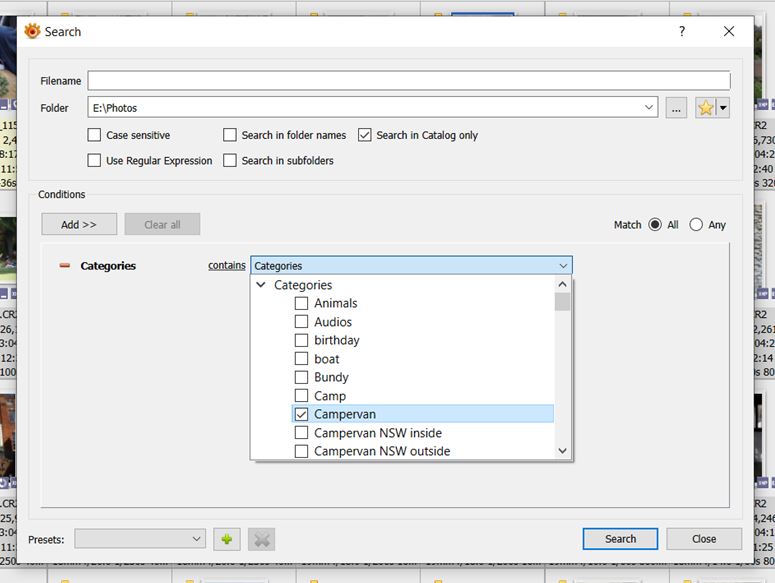This screenshot has width=775, height=583.
Task: Enable Use Regular Expression checkbox
Action: tap(94, 161)
